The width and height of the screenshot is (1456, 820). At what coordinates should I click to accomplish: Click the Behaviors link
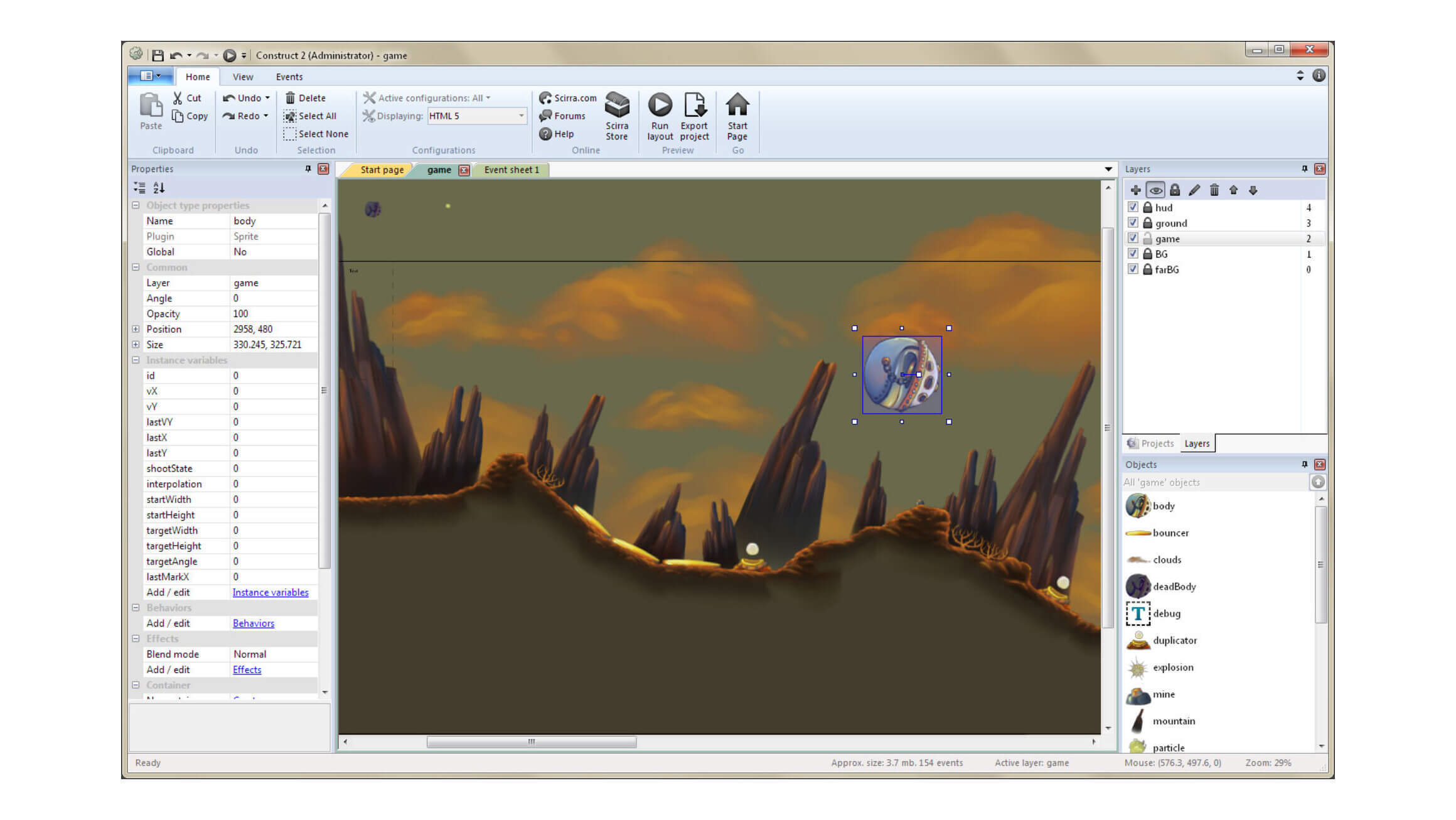[254, 623]
